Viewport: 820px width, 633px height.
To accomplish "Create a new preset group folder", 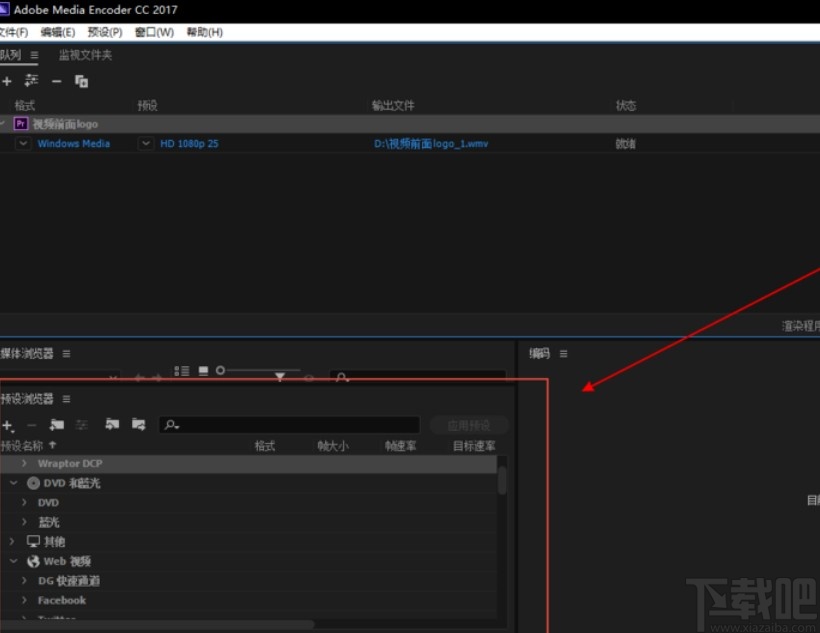I will click(57, 425).
